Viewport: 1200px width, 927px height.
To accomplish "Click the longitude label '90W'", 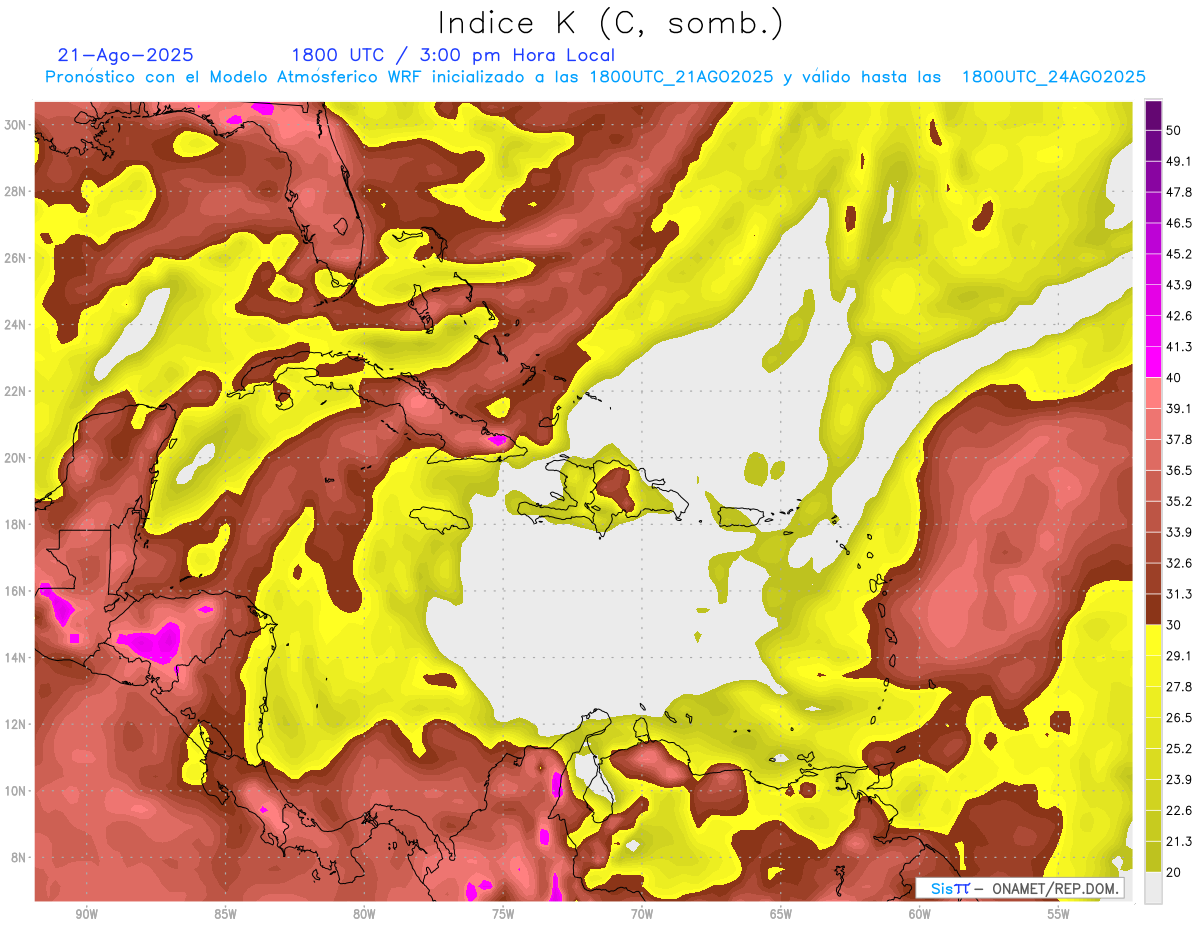I will click(86, 915).
